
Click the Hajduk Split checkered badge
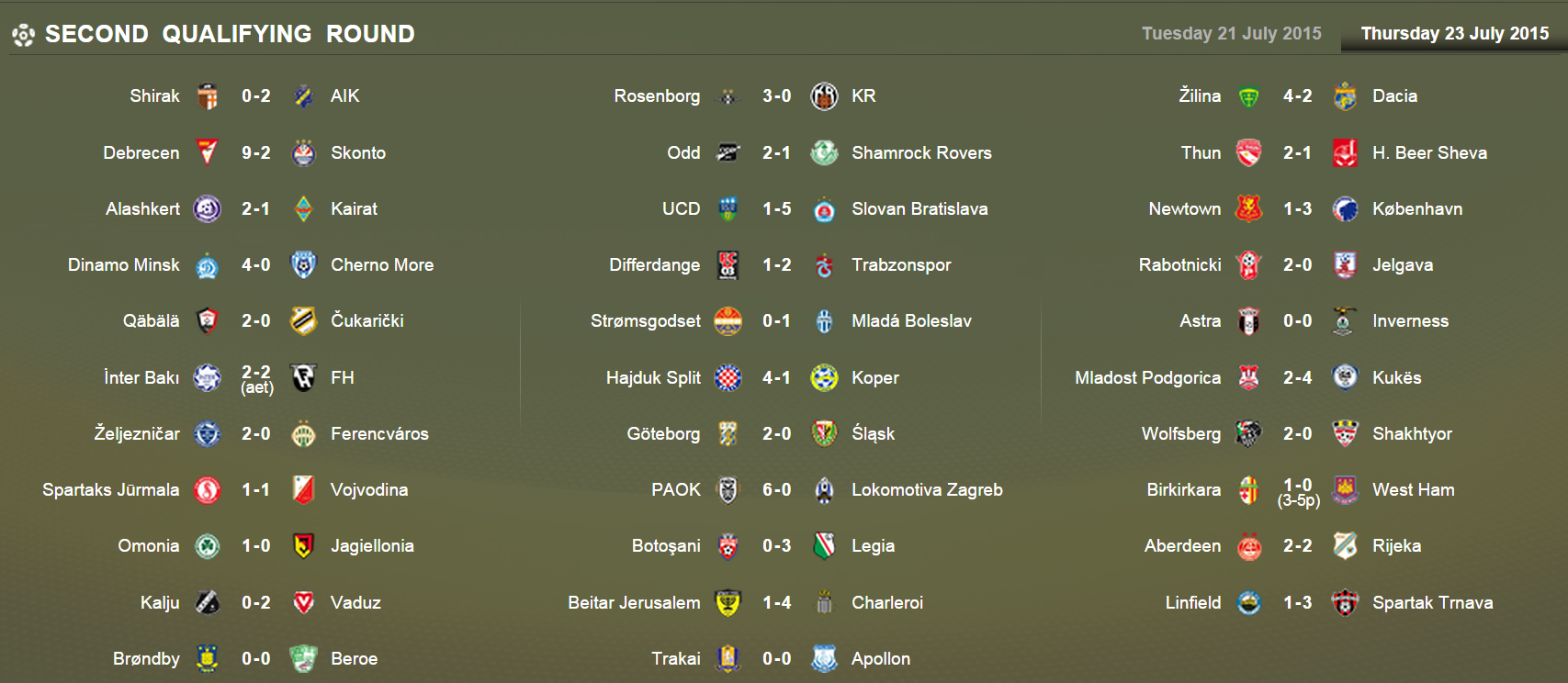[x=728, y=377]
